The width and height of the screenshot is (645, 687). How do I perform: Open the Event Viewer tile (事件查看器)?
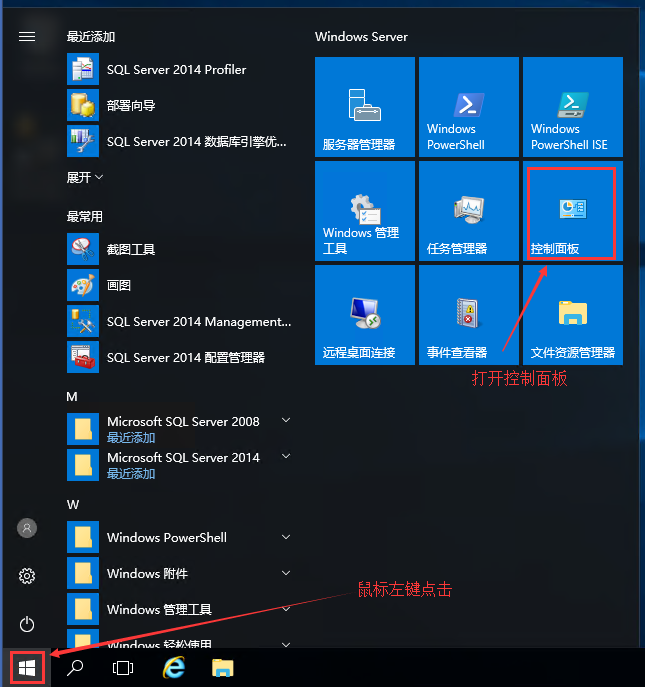(x=468, y=315)
